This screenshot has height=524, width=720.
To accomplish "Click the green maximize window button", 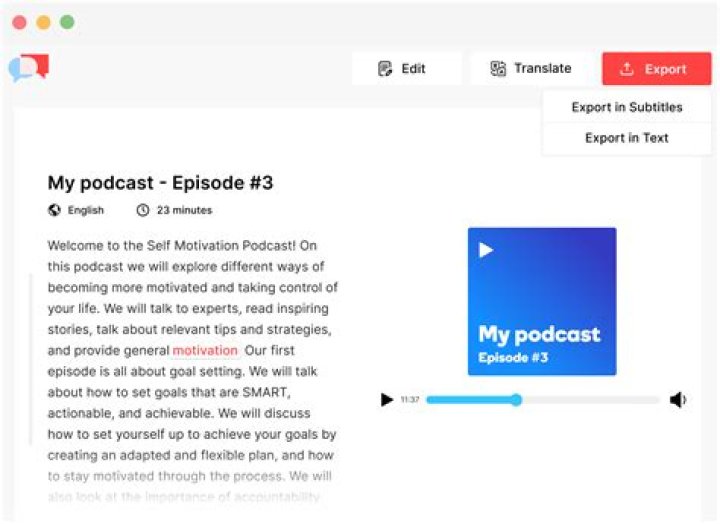I will [67, 22].
